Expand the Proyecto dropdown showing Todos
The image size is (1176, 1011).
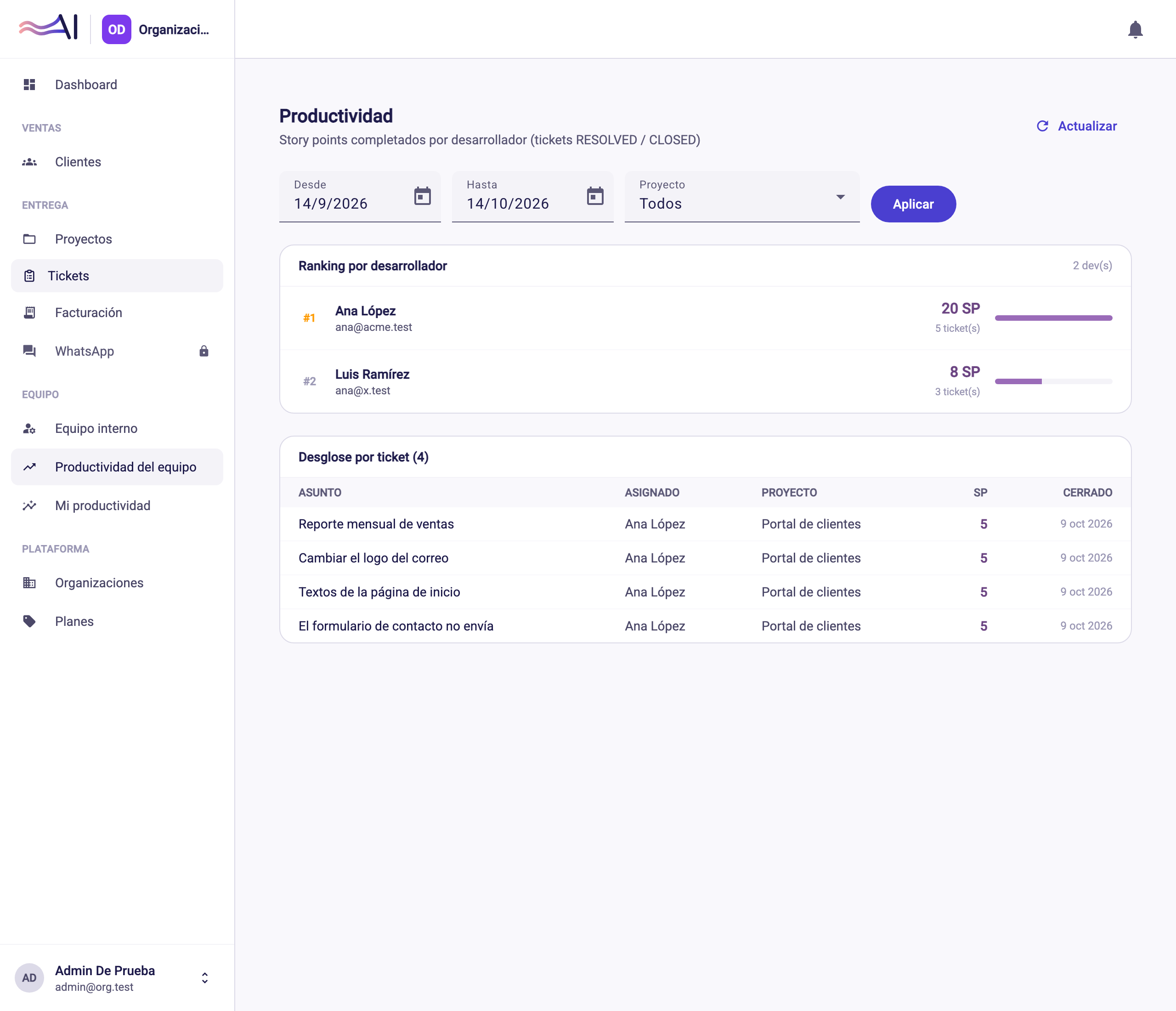coord(742,196)
